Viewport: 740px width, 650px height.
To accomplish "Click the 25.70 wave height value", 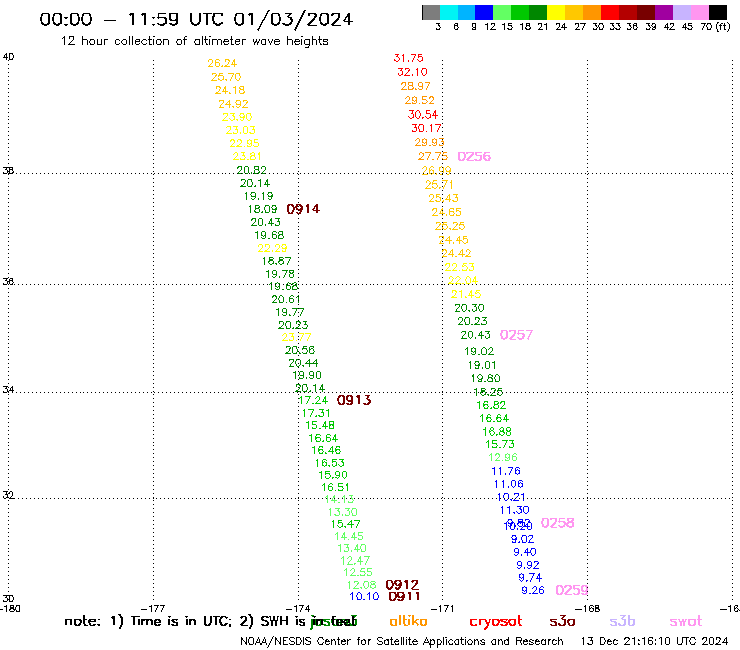I will pyautogui.click(x=226, y=77).
